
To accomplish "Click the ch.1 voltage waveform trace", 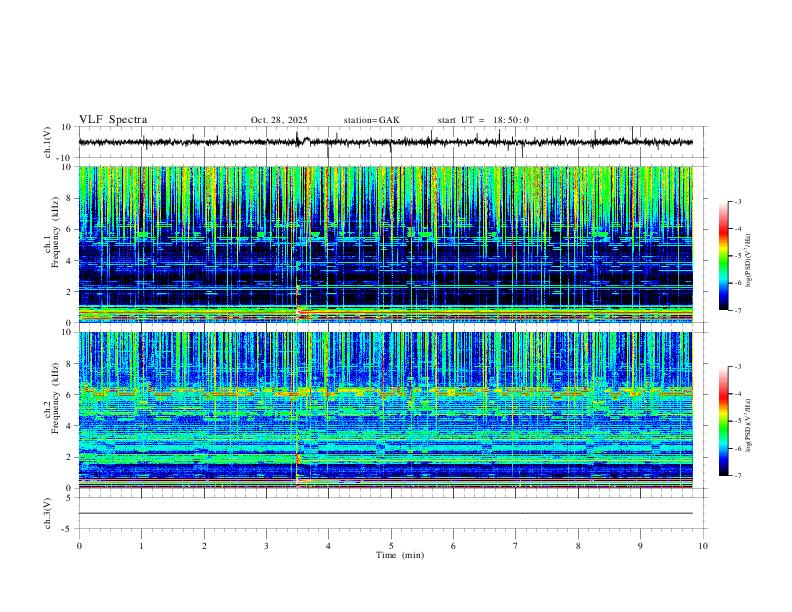I will (x=385, y=142).
